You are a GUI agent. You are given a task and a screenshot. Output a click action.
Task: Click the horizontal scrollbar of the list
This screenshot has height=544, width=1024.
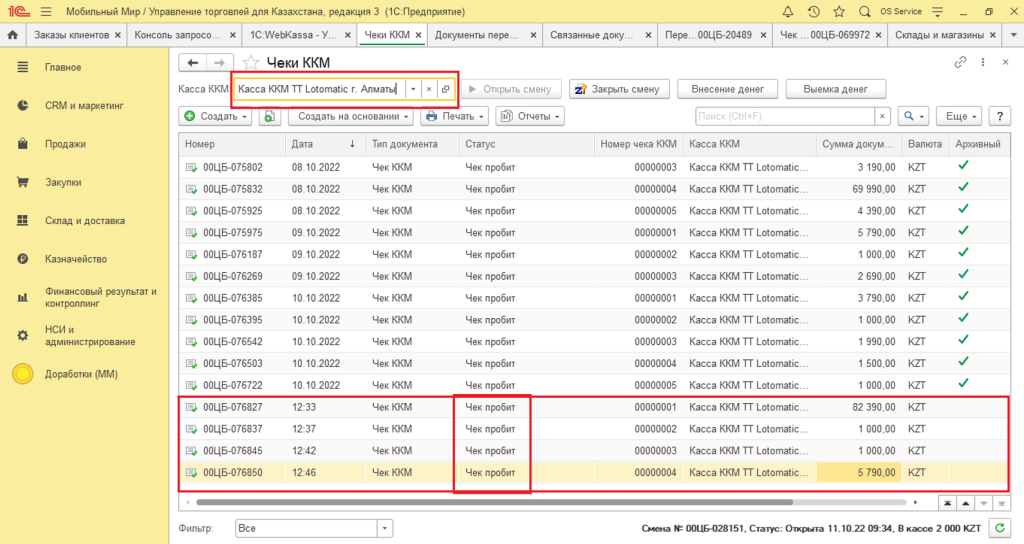pos(494,503)
